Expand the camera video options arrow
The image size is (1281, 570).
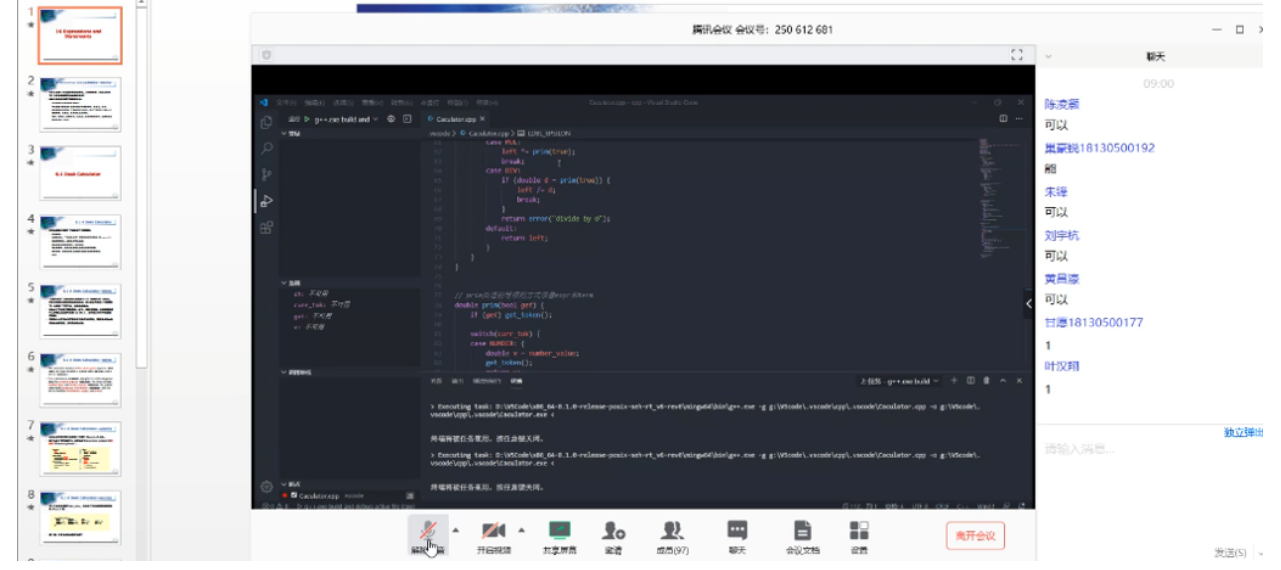tap(520, 530)
